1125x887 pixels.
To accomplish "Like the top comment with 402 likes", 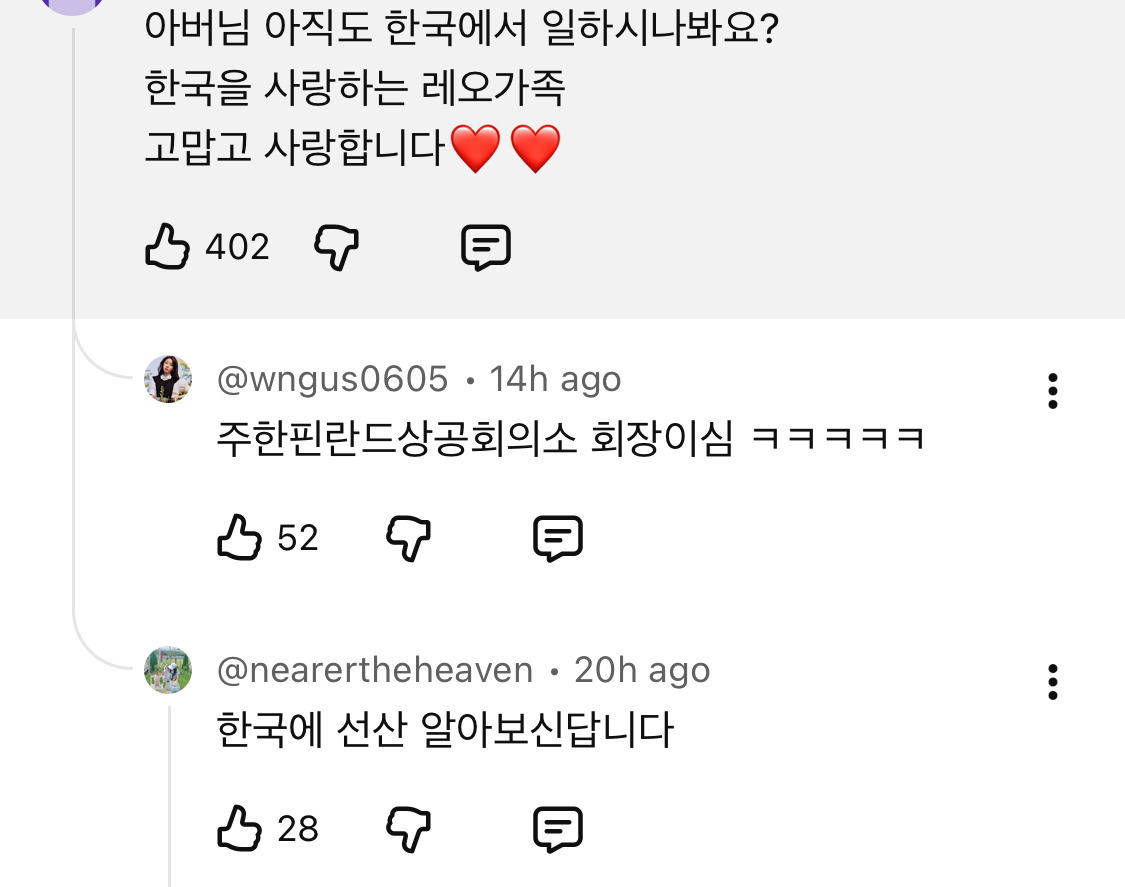I will tap(168, 246).
